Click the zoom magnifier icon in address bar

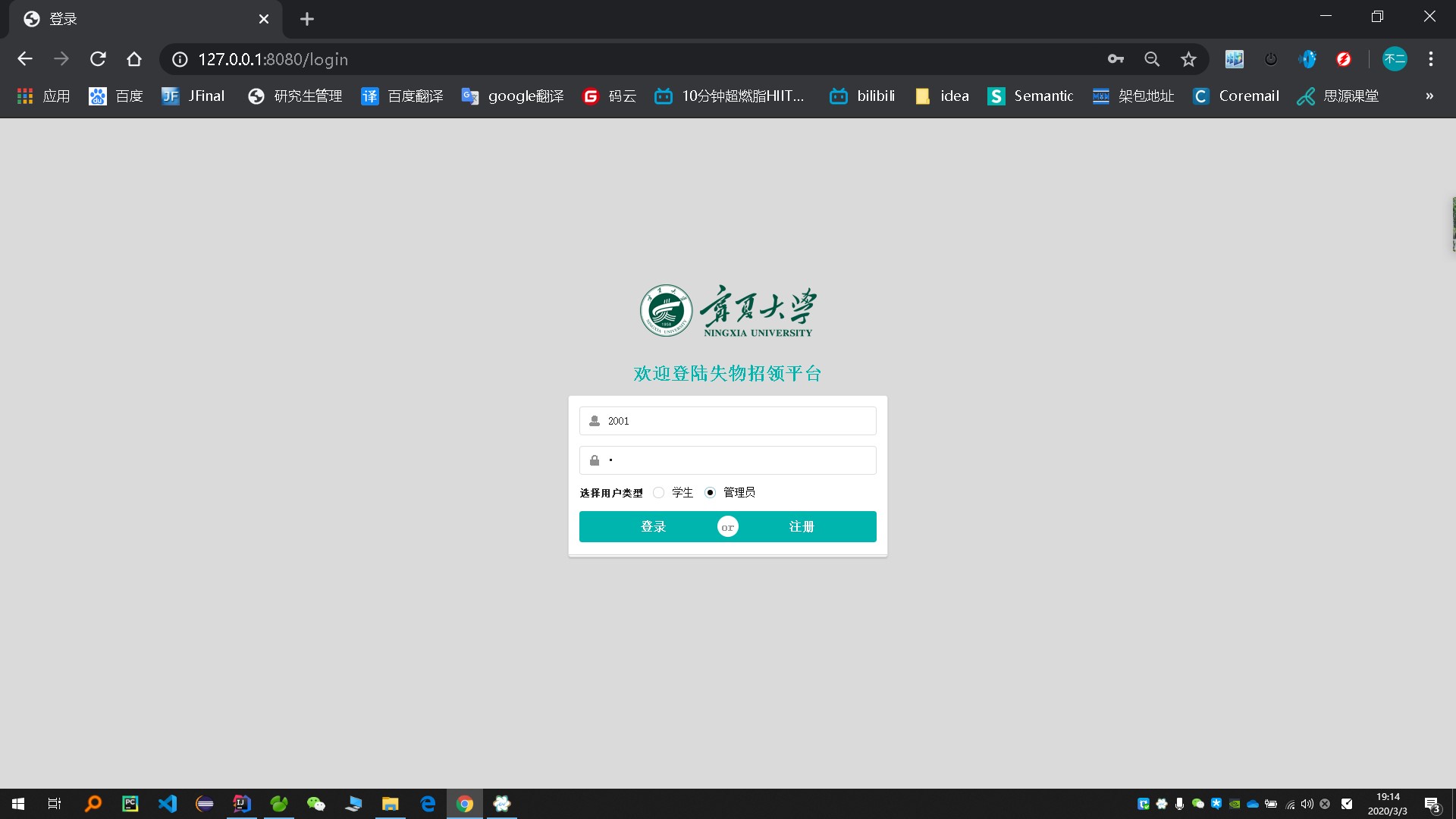point(1152,59)
